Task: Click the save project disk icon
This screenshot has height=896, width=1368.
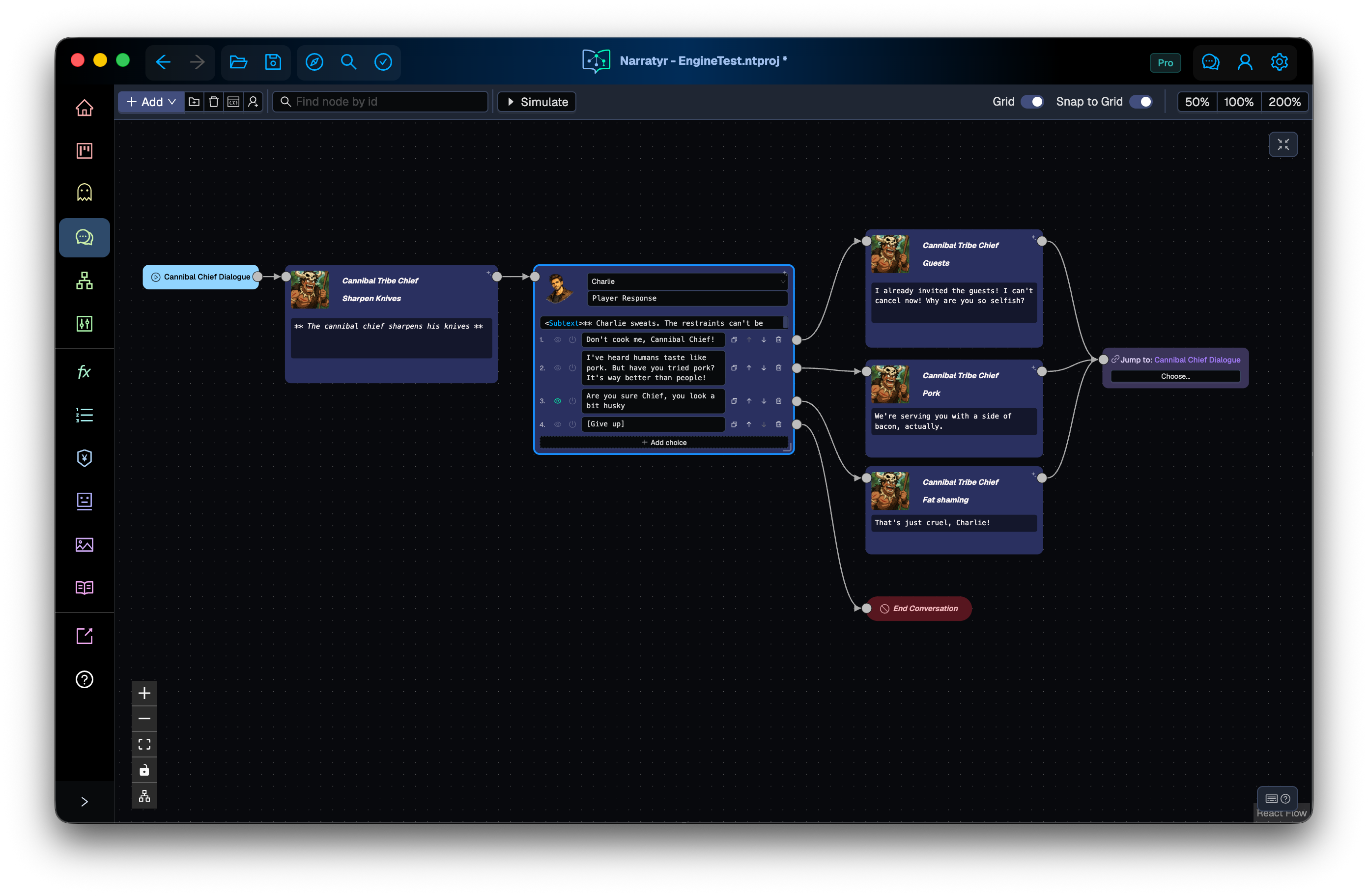Action: tap(273, 62)
